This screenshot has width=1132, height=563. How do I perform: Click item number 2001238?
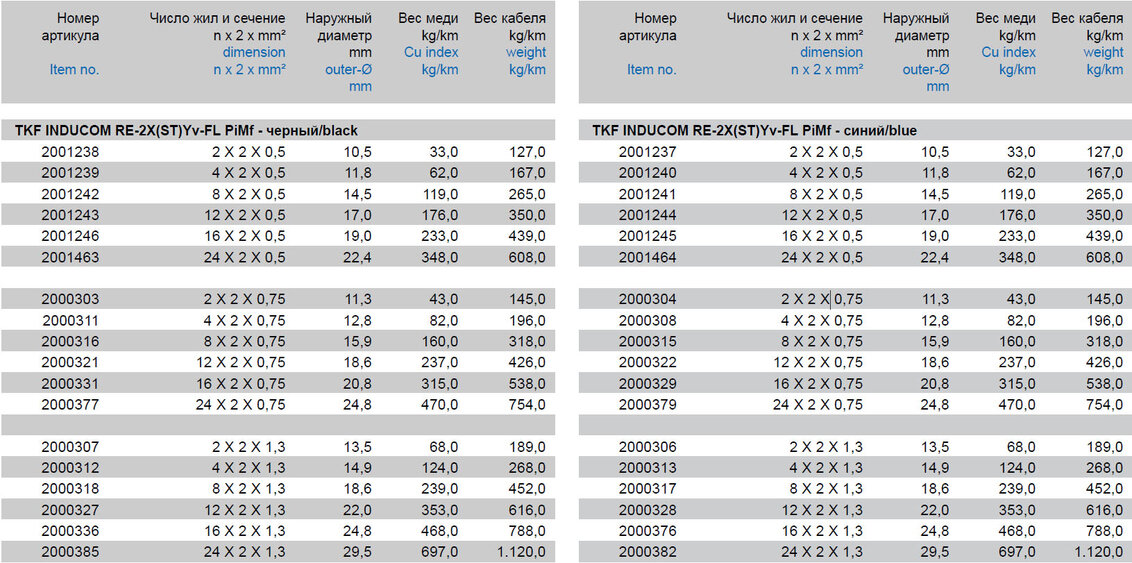[70, 152]
